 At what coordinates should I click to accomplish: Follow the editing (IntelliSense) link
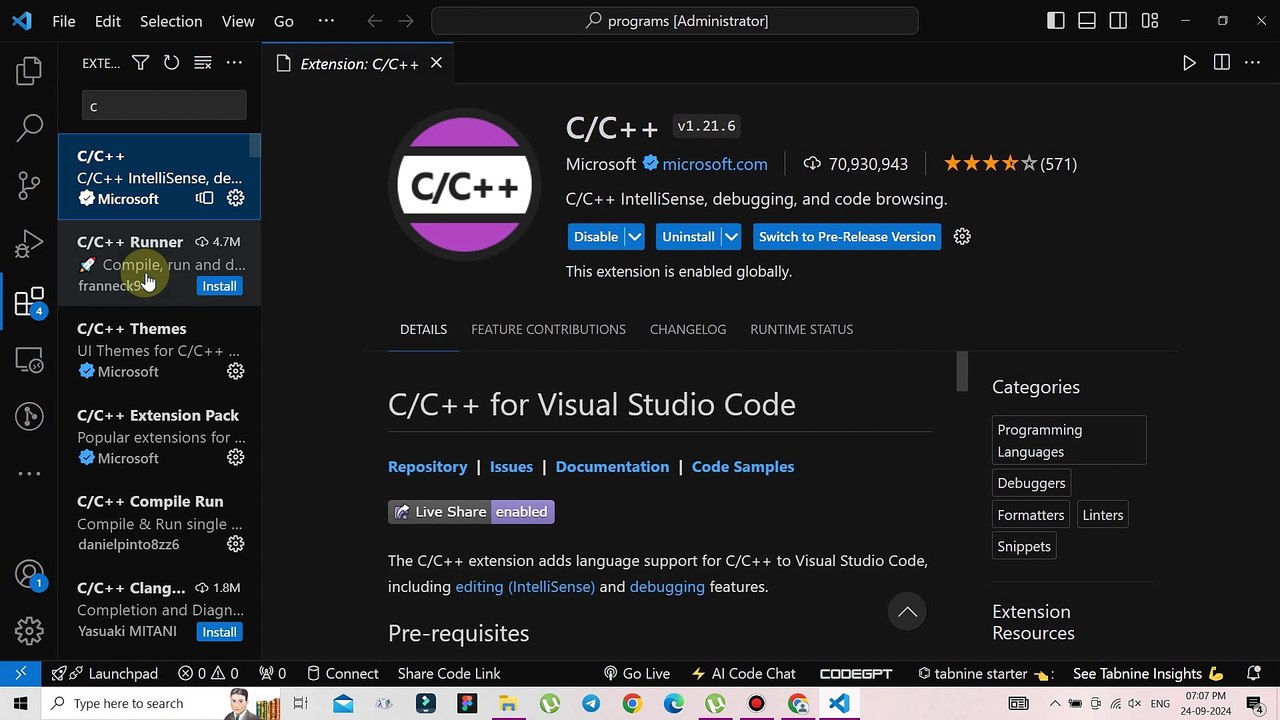525,587
